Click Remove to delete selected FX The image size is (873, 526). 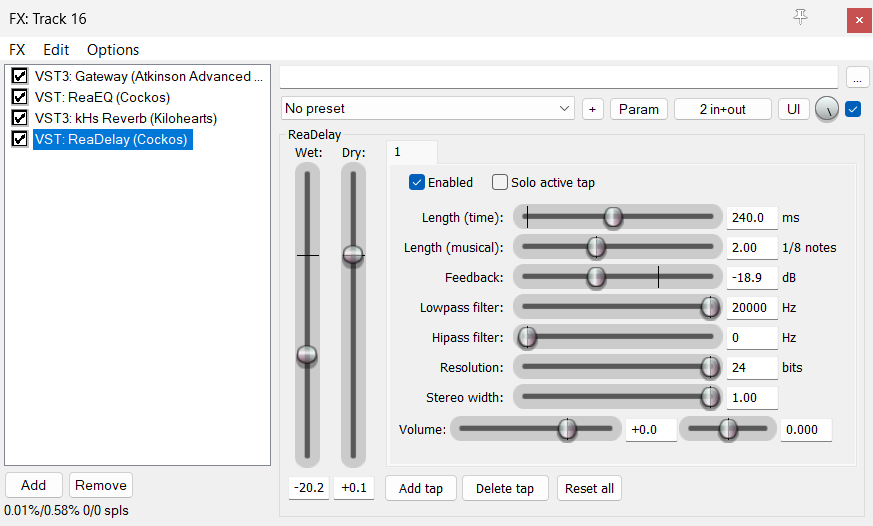101,485
